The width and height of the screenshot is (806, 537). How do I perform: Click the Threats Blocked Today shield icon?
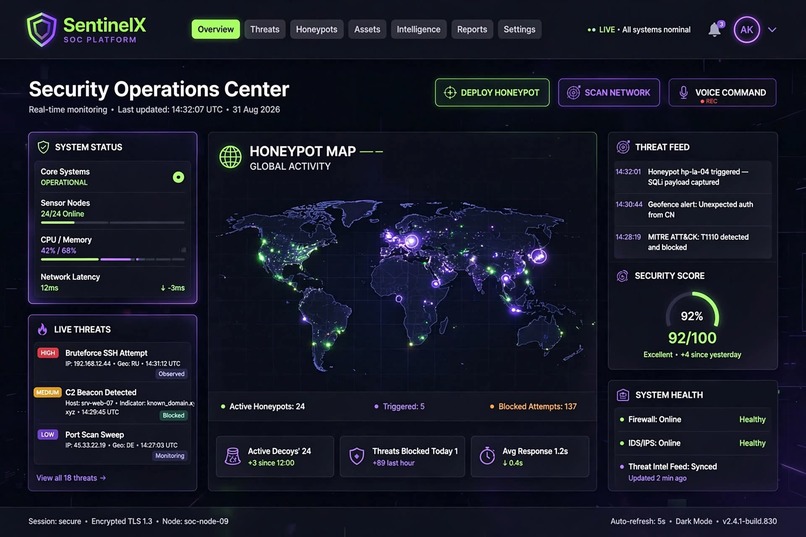[x=357, y=456]
